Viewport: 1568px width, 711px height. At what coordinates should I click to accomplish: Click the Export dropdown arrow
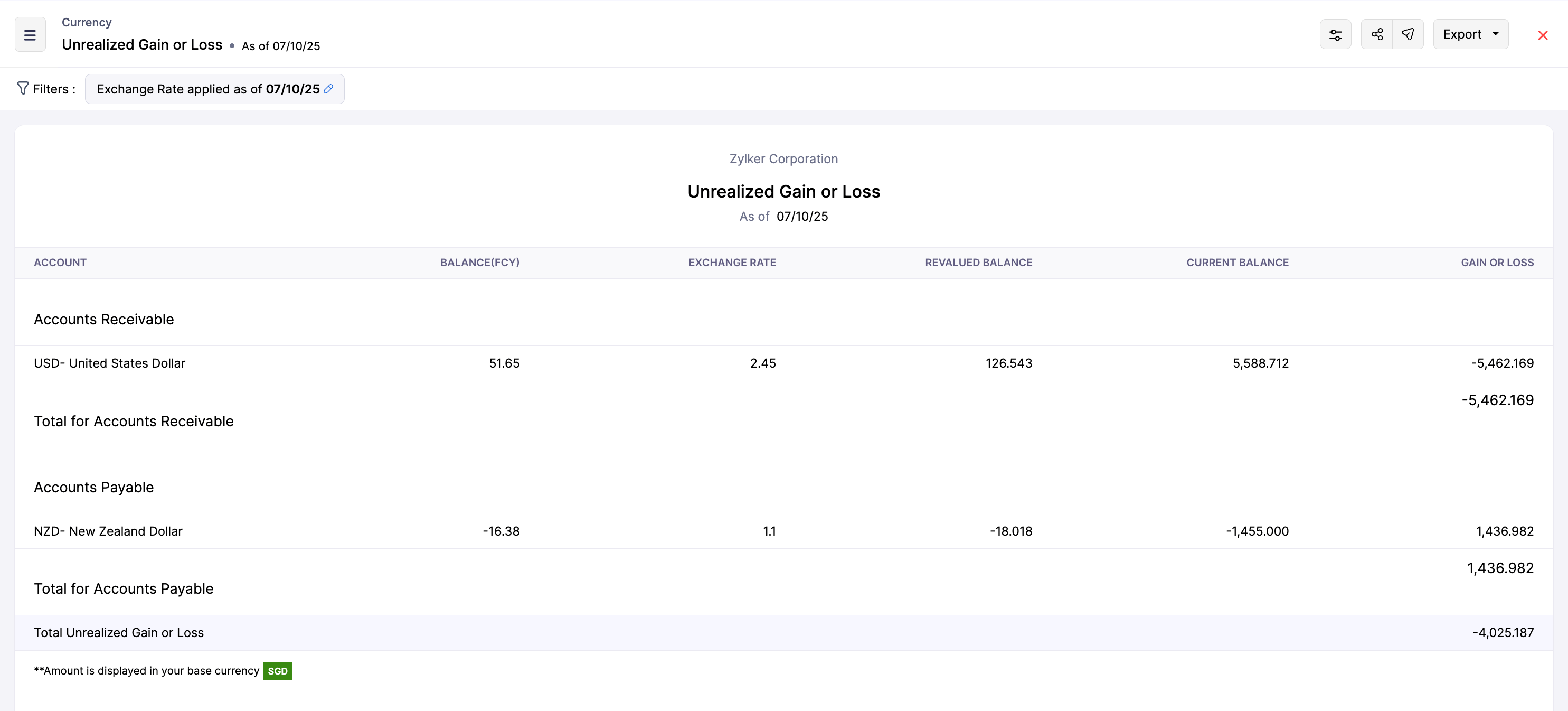click(x=1496, y=34)
